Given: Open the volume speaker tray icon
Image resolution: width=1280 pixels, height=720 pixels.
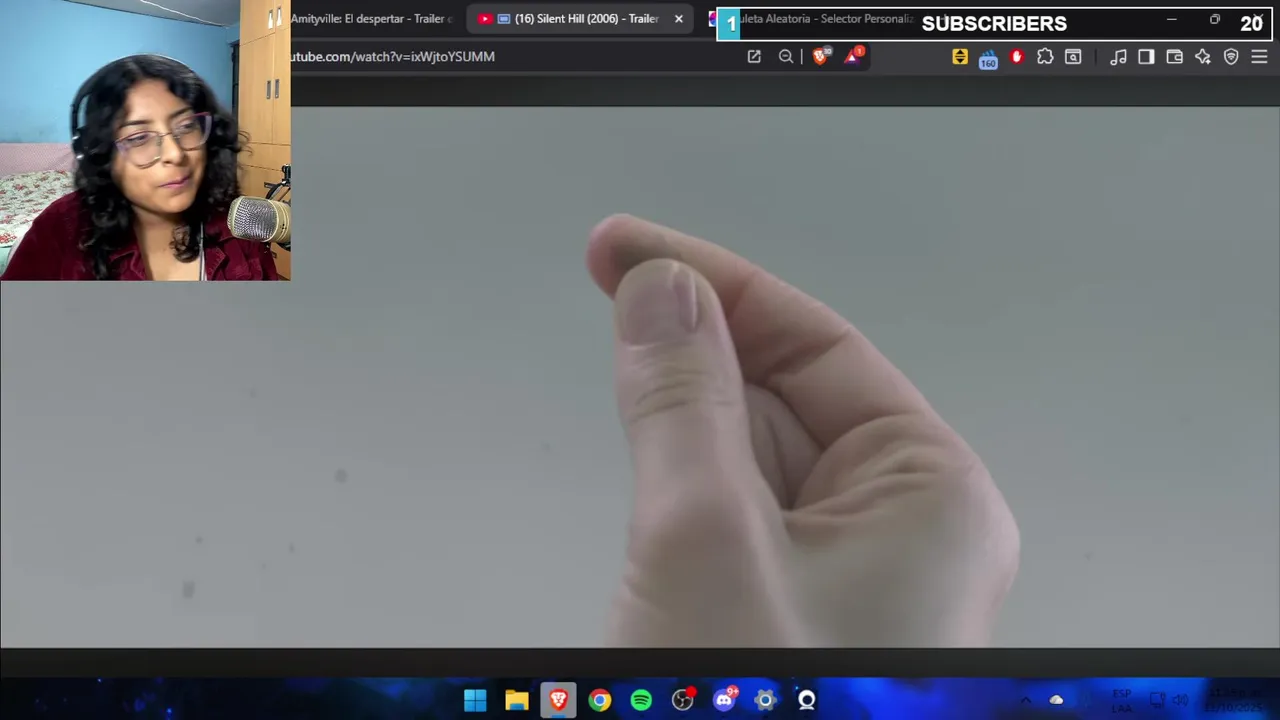Looking at the screenshot, I should [x=1180, y=700].
